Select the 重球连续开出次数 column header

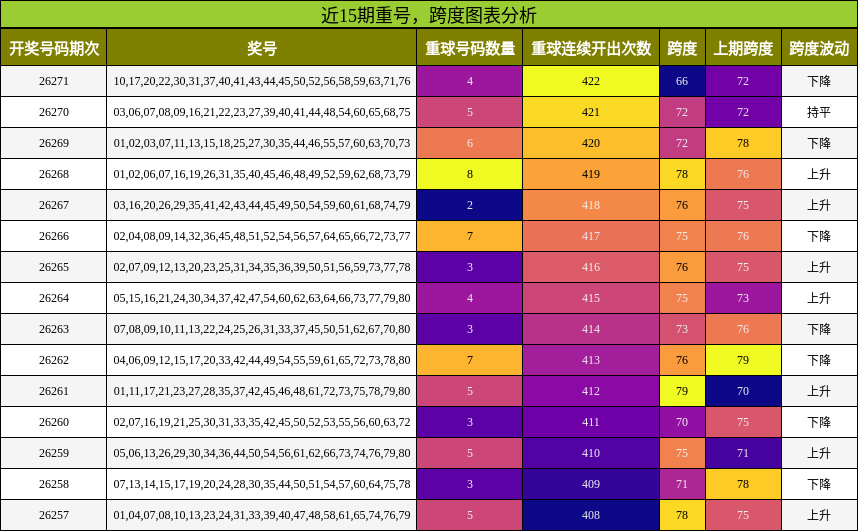click(x=591, y=48)
